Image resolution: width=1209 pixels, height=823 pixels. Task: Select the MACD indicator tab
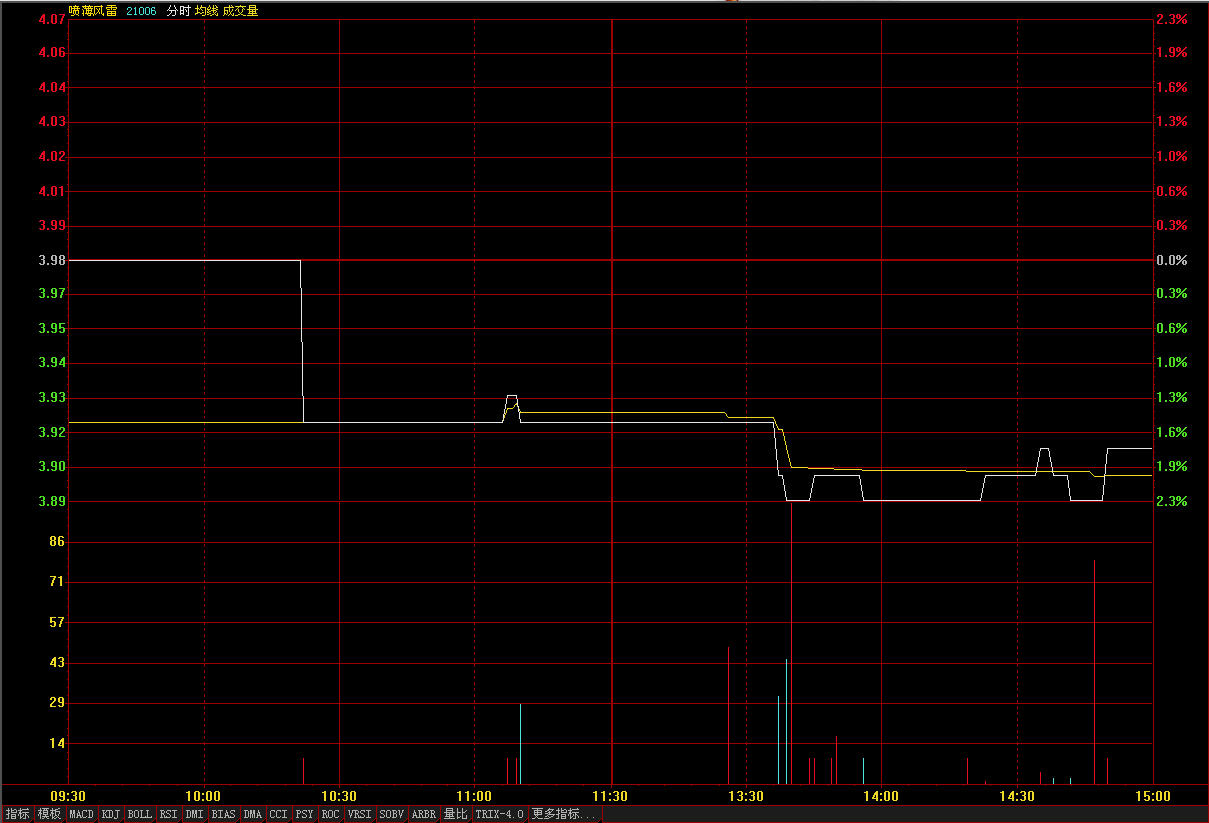point(81,814)
